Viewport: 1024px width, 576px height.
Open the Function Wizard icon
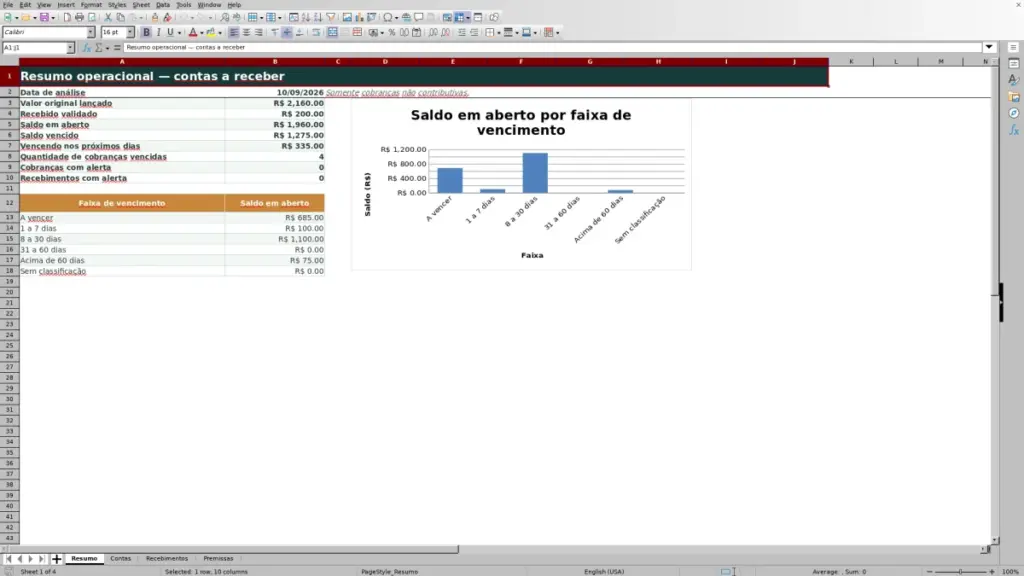point(86,48)
